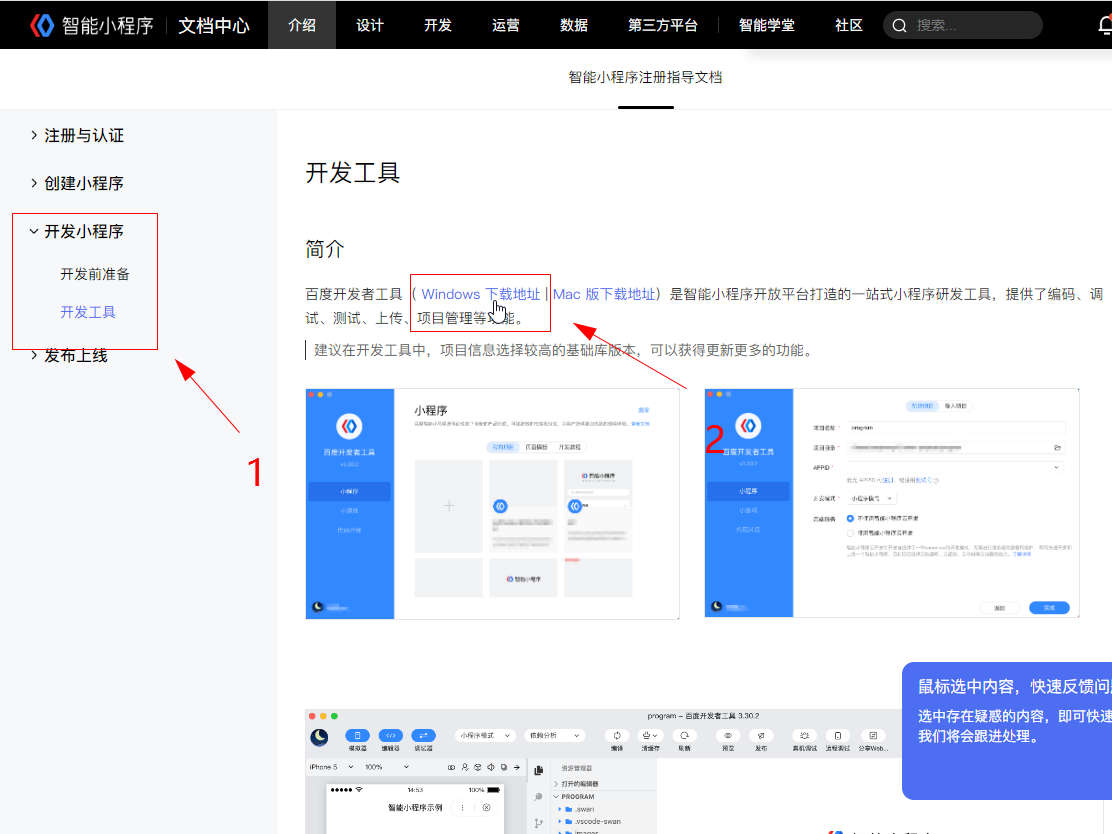1112x834 pixels.
Task: Click the 智能小程序 logo icon
Action: [42, 26]
